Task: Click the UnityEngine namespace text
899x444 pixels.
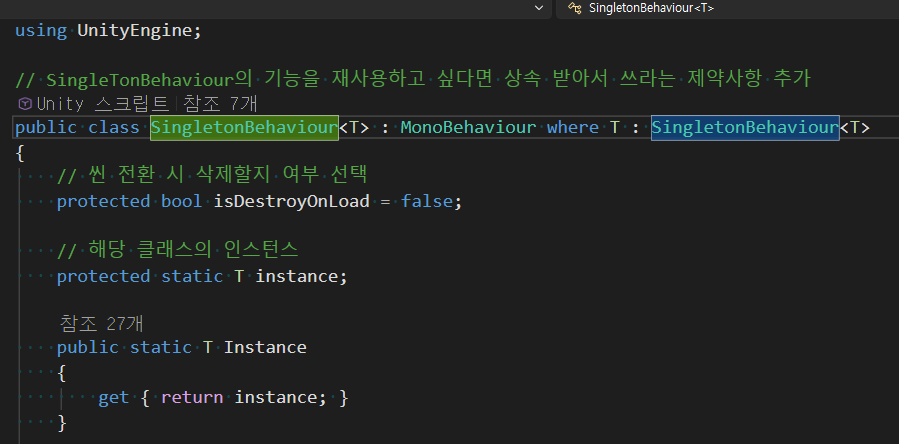Action: [x=136, y=31]
